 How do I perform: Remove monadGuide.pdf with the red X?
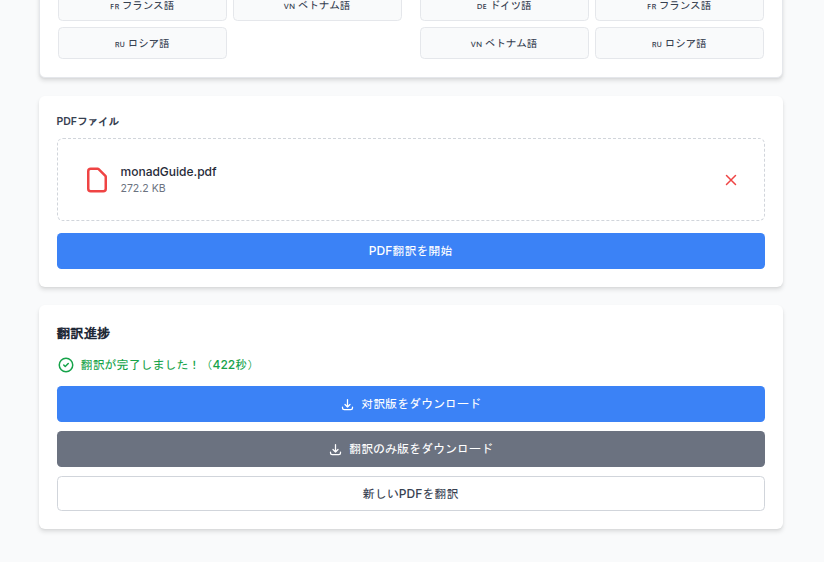(x=730, y=180)
